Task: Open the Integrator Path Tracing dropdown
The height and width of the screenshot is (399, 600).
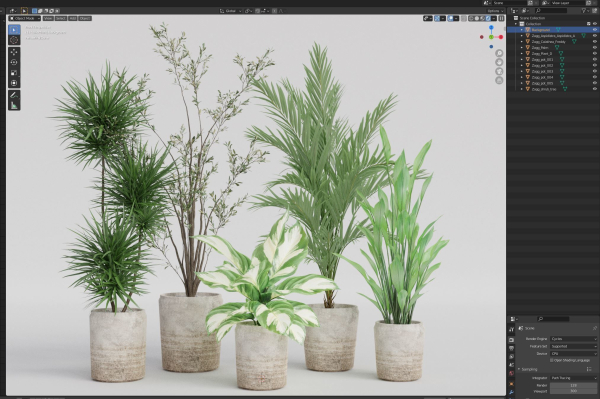Action: [x=574, y=378]
